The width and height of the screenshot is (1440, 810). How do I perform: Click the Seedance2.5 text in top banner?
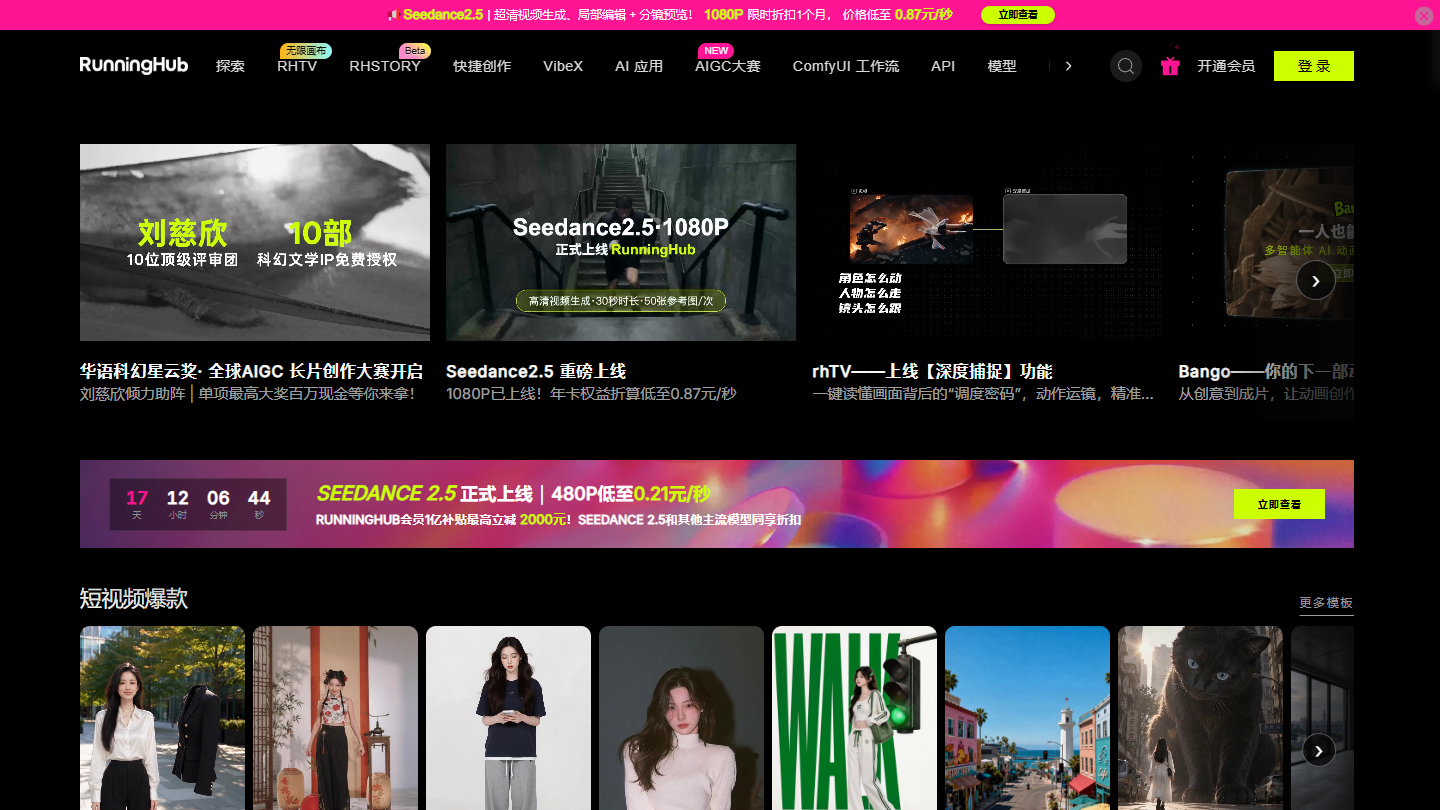pyautogui.click(x=443, y=15)
